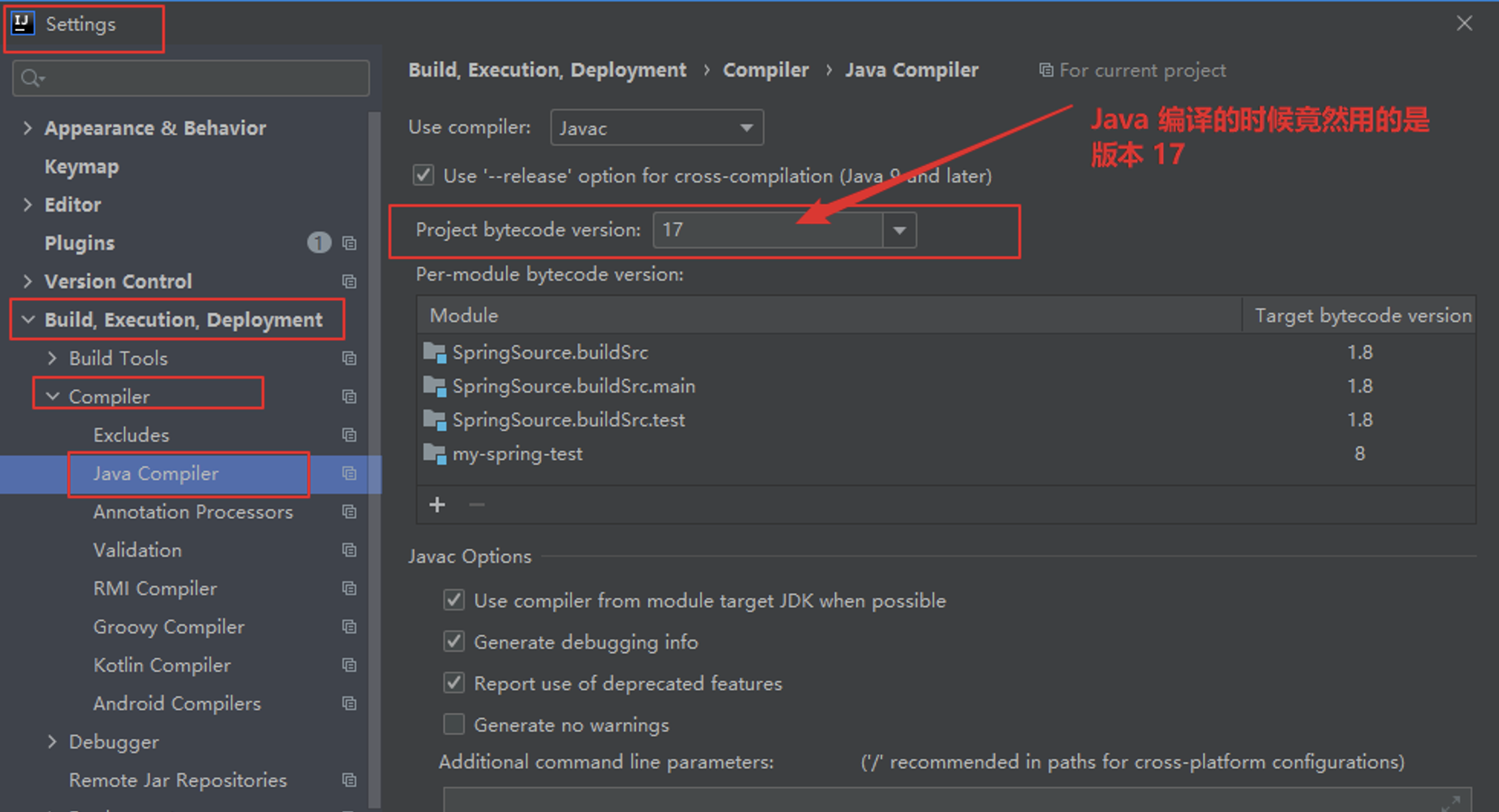Open the Validation settings page
The image size is (1499, 812).
click(137, 551)
